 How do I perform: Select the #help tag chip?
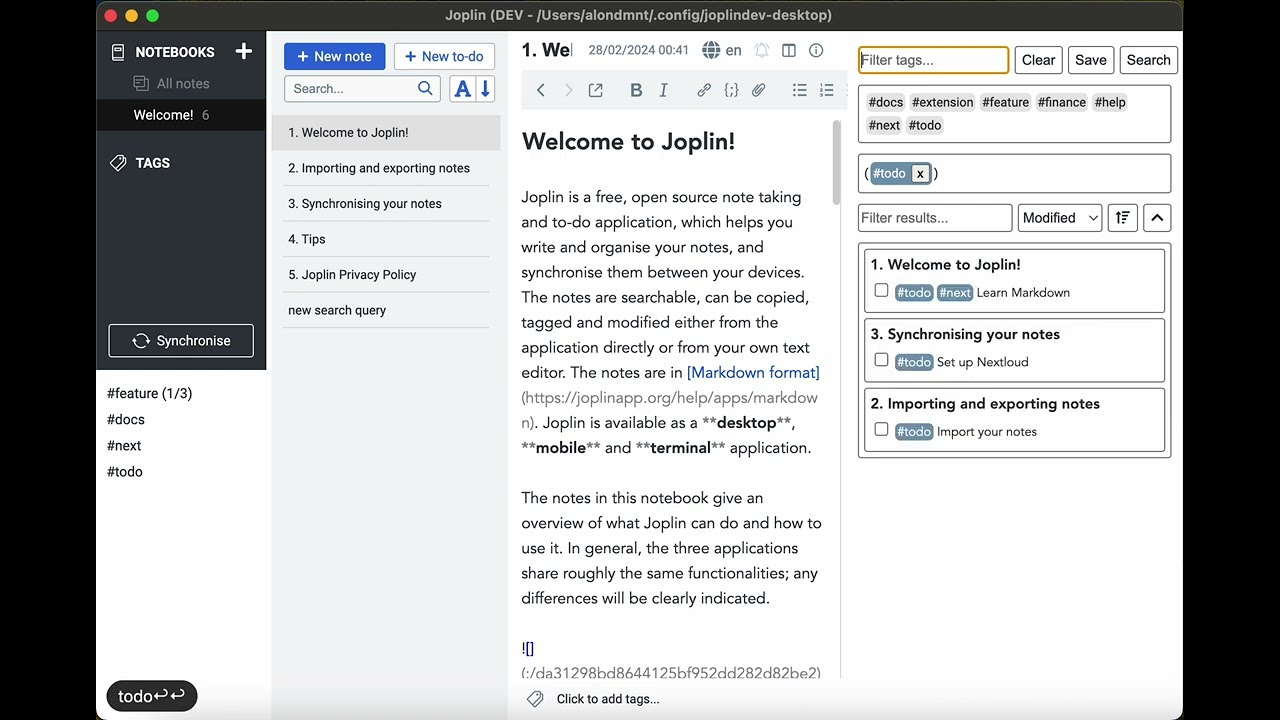click(1110, 102)
